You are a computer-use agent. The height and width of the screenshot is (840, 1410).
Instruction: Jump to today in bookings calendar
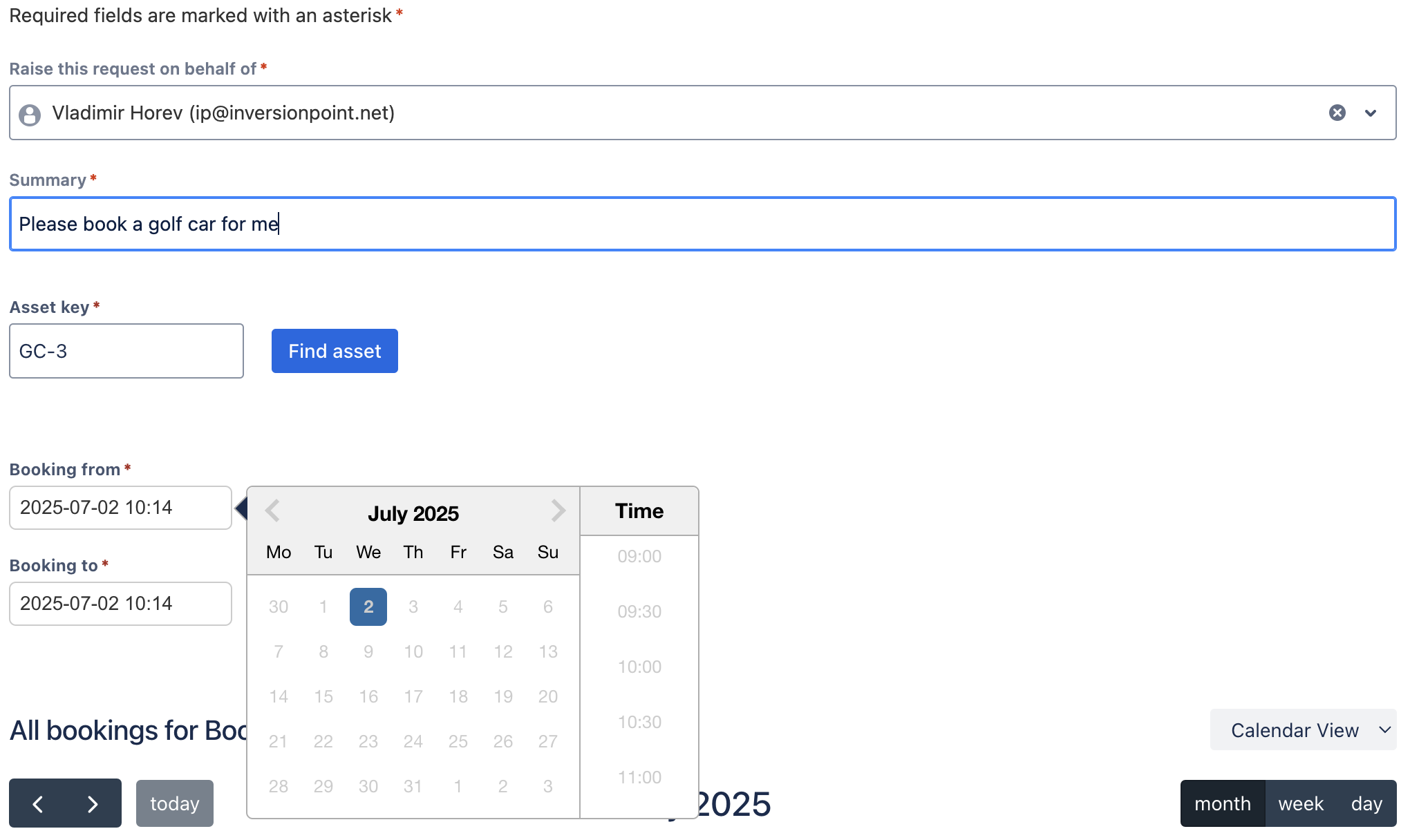click(175, 803)
